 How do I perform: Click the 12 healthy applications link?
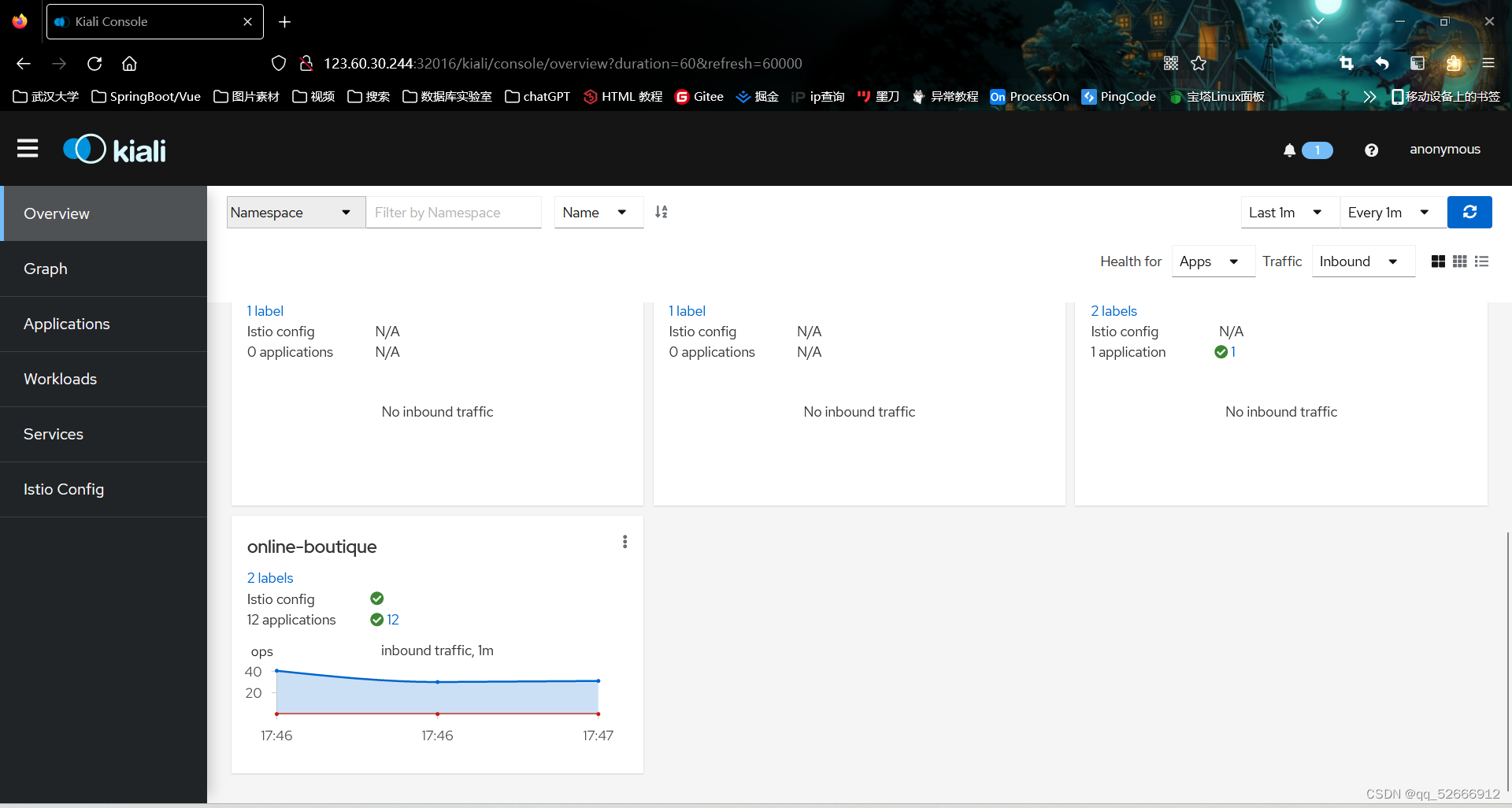point(392,620)
